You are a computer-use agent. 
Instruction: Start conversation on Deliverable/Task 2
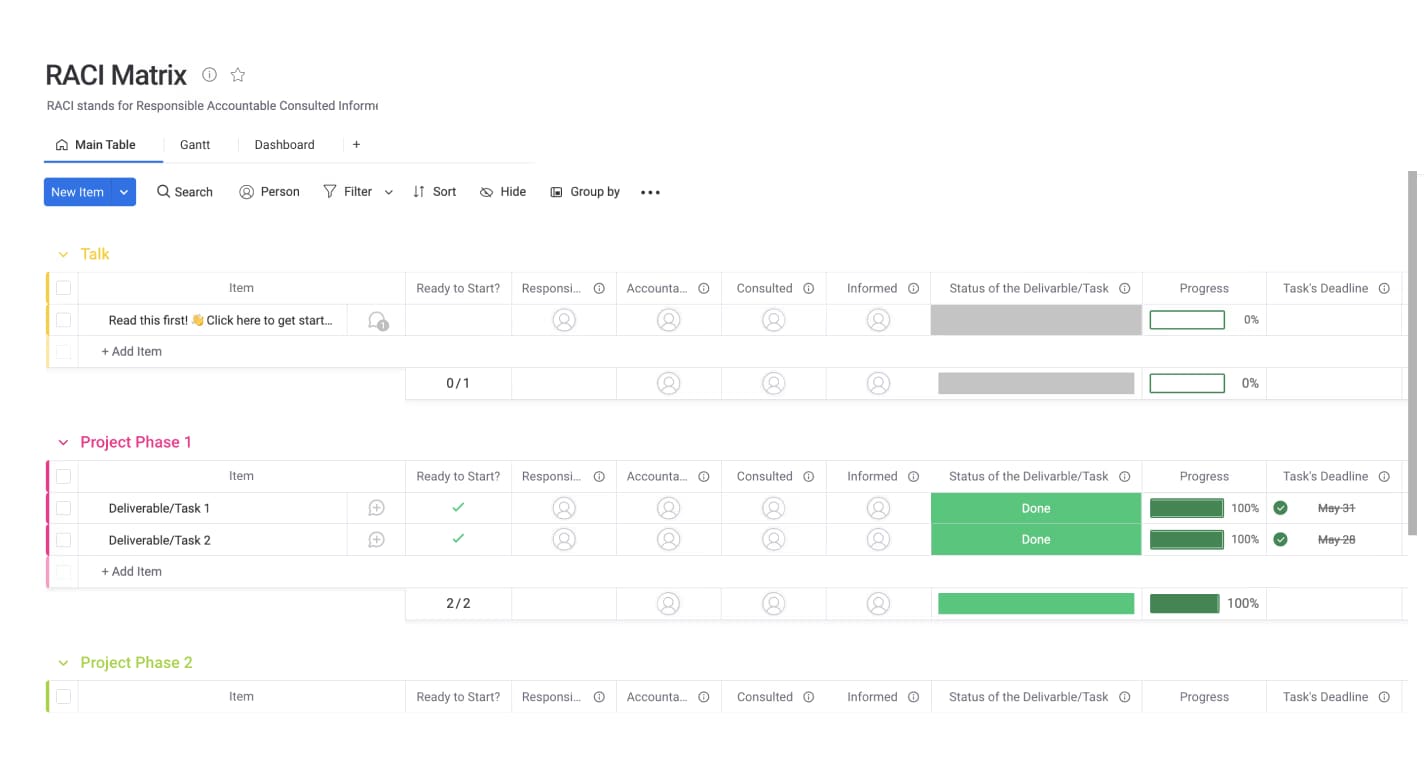pos(377,540)
